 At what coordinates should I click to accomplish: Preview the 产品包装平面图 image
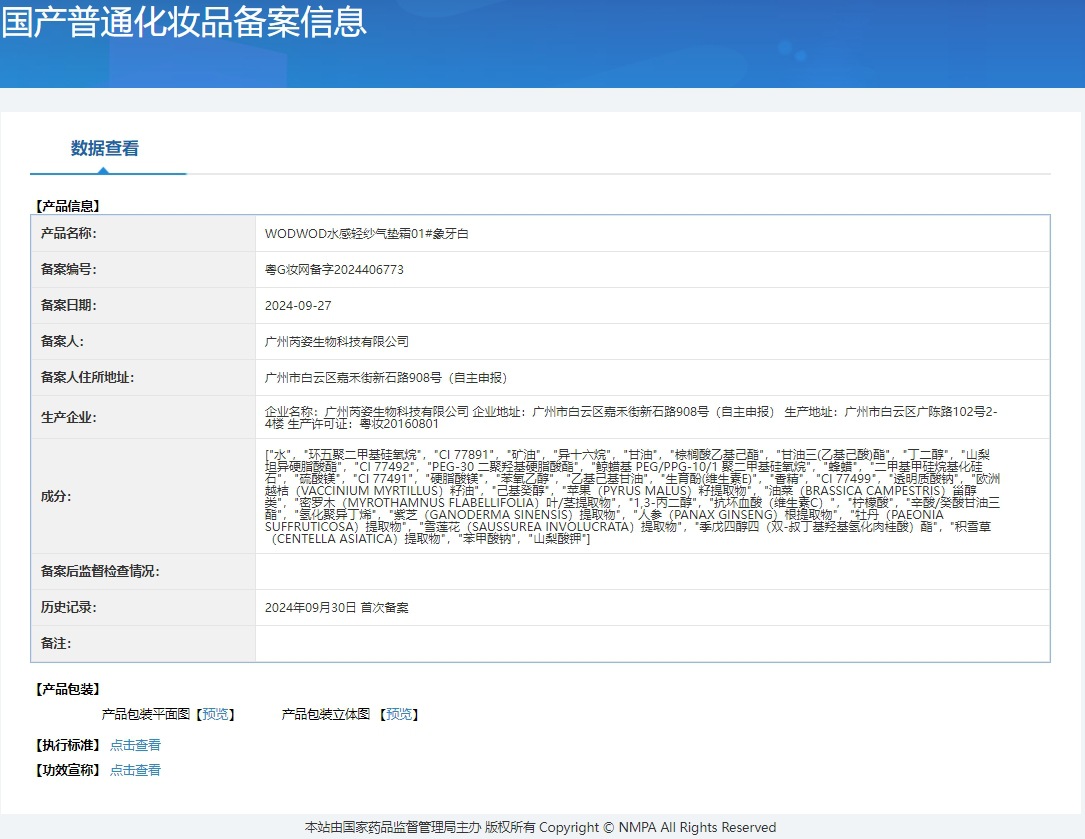coord(215,714)
